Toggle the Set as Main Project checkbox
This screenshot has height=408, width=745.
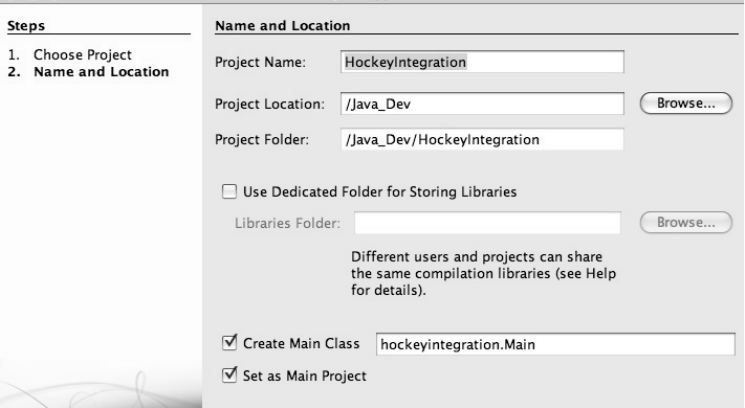(x=229, y=375)
